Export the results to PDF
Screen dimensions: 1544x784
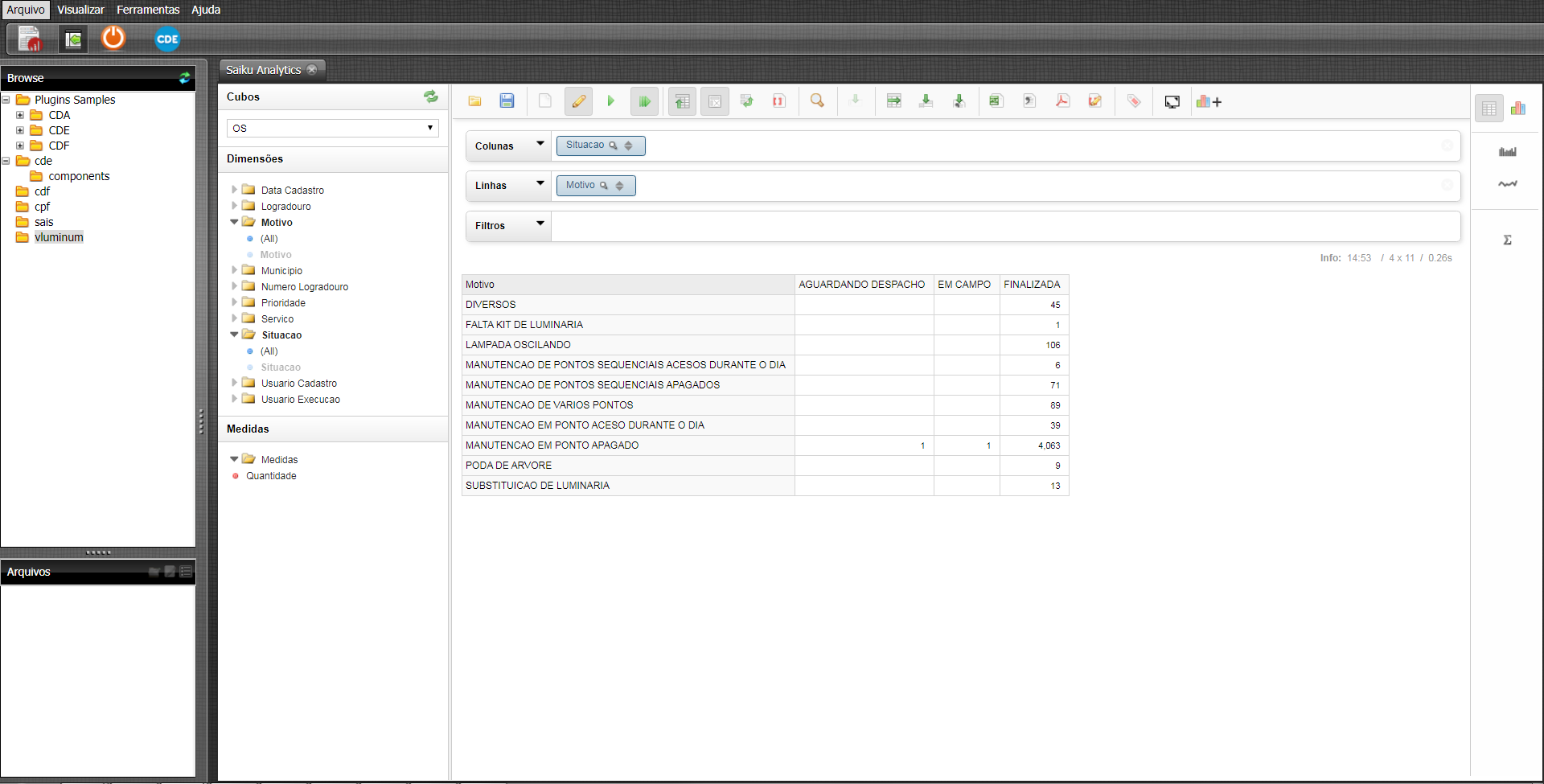[x=1062, y=101]
